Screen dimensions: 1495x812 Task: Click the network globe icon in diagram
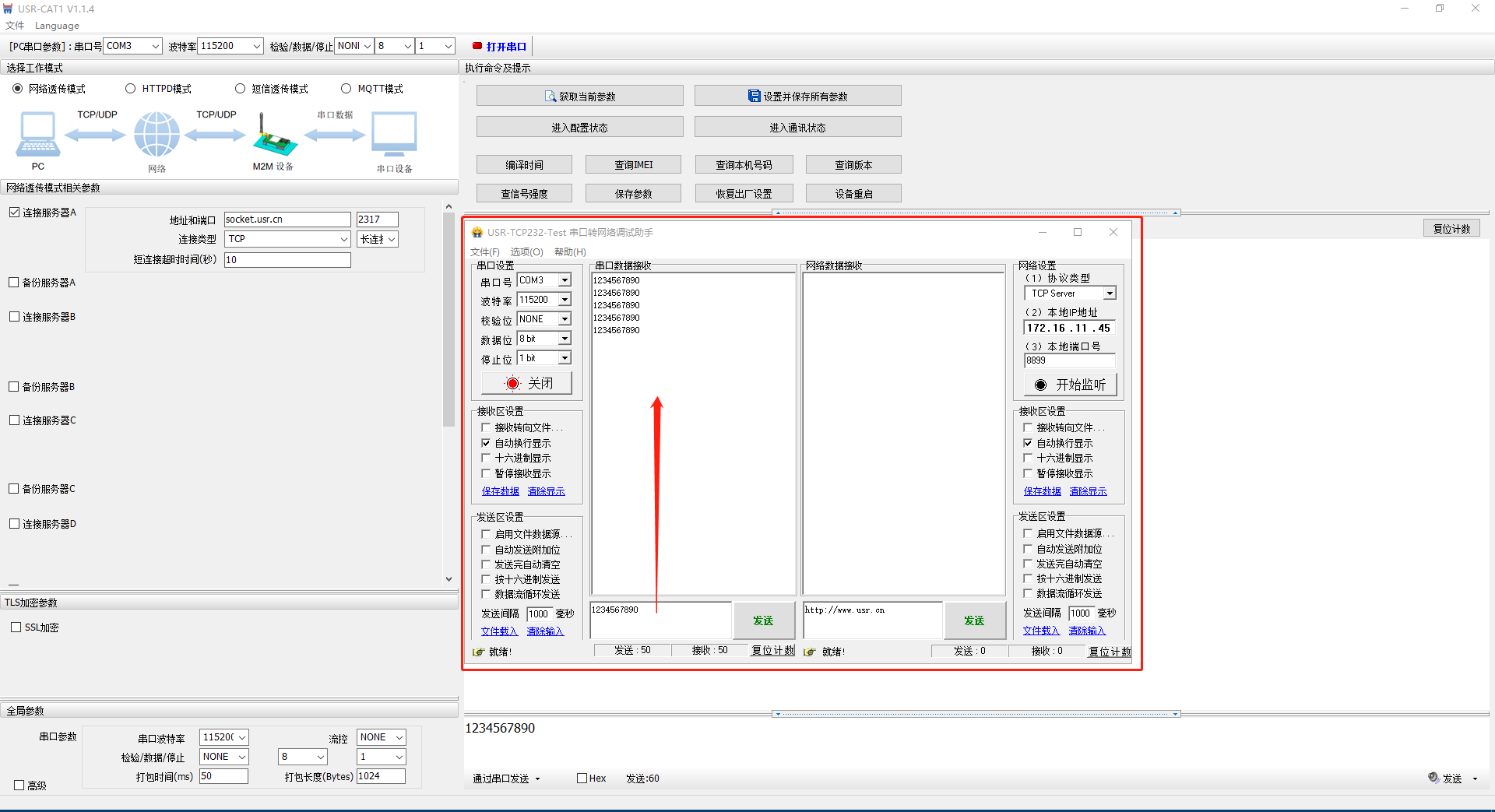click(x=157, y=135)
